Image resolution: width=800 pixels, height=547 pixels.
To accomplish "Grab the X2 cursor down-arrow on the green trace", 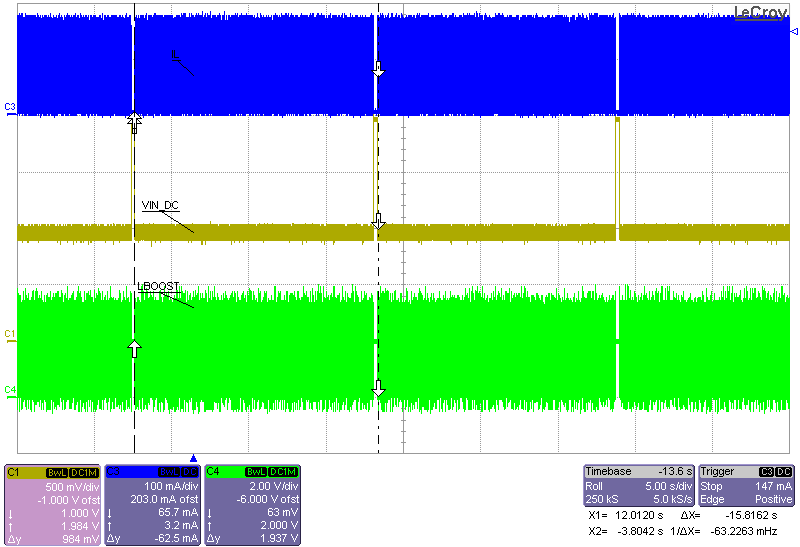I will point(378,388).
